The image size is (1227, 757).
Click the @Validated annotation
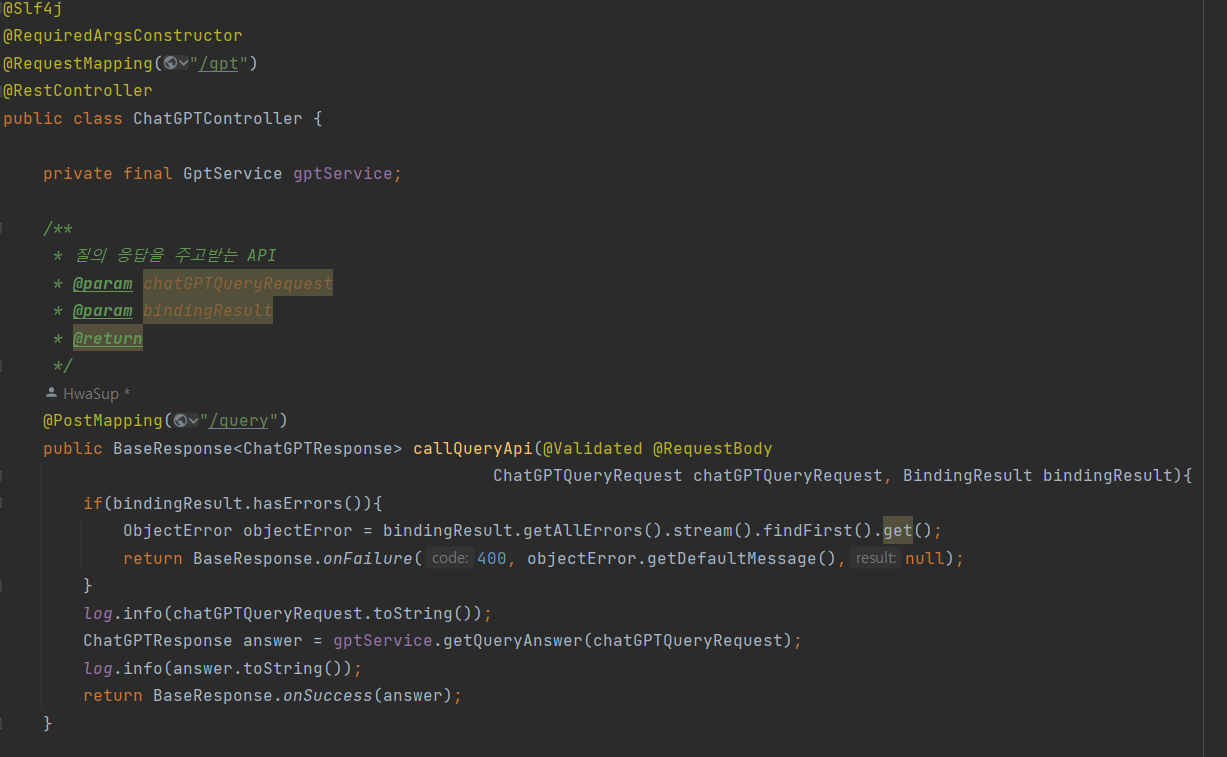click(x=593, y=448)
